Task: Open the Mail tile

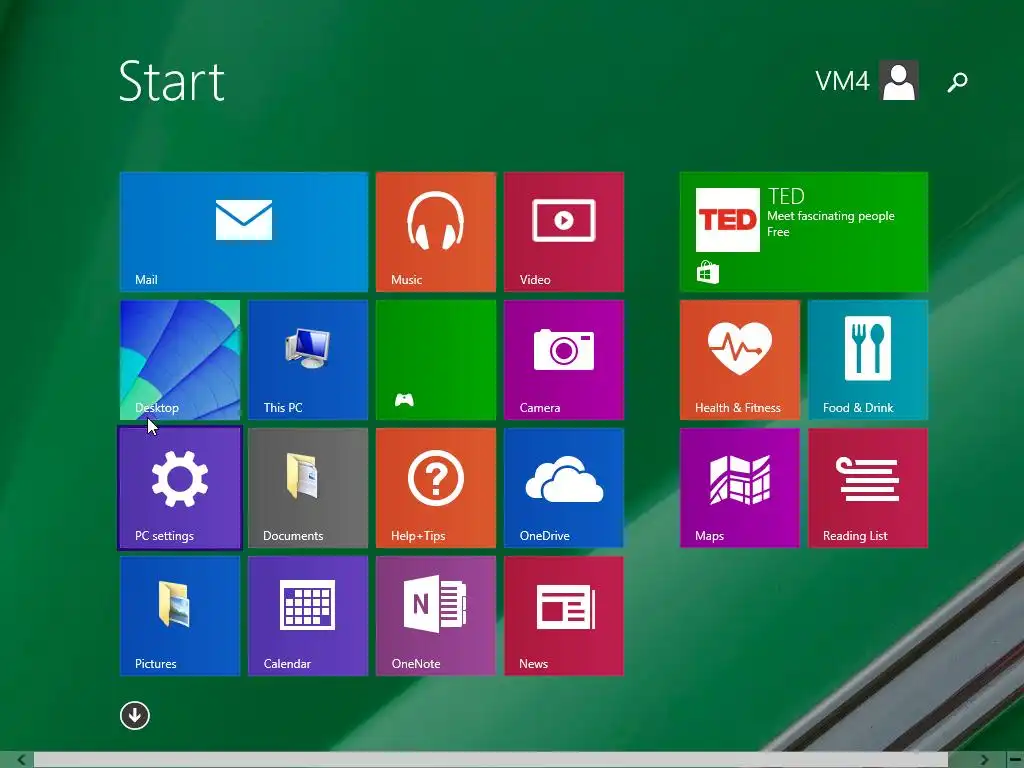Action: [244, 232]
